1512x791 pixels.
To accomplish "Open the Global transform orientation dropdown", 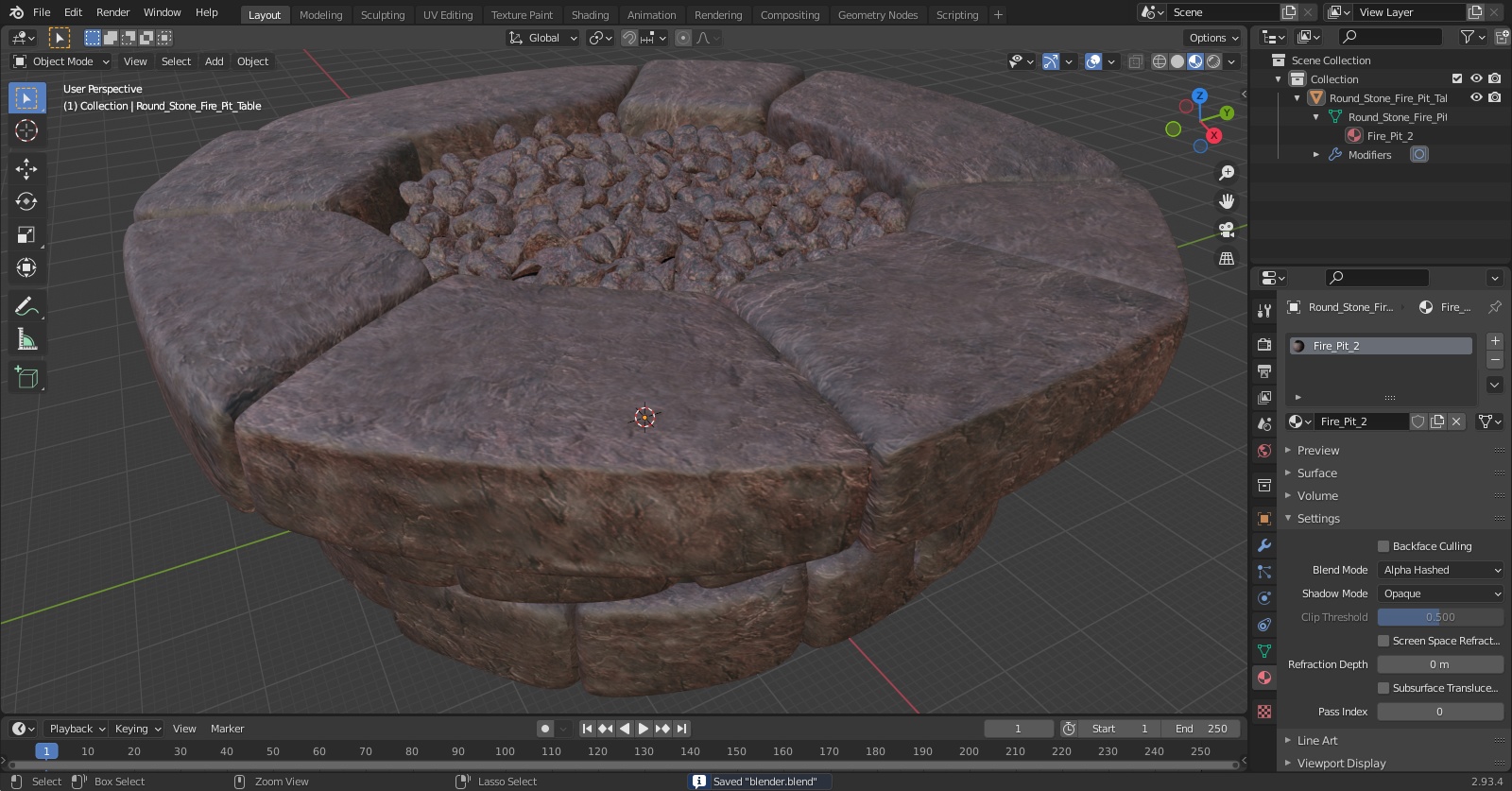I will pos(543,38).
